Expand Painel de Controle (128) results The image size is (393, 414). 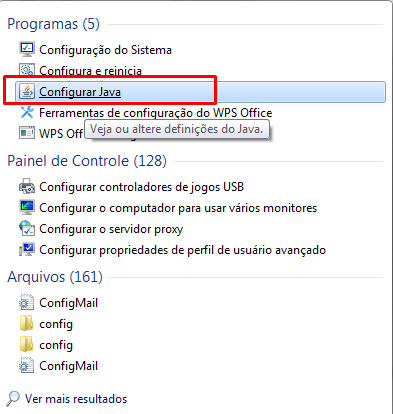click(87, 161)
